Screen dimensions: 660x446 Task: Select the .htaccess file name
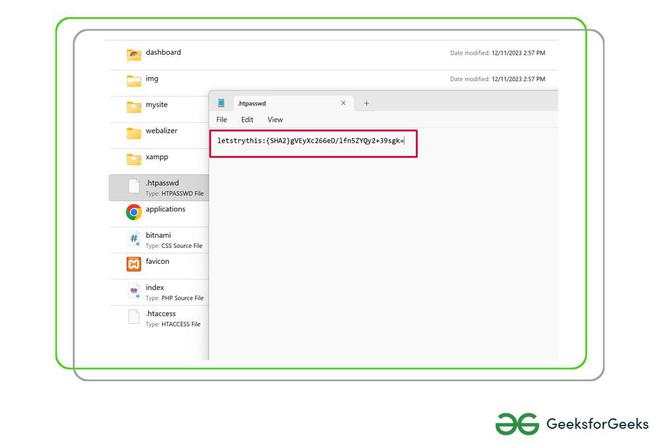tap(161, 313)
